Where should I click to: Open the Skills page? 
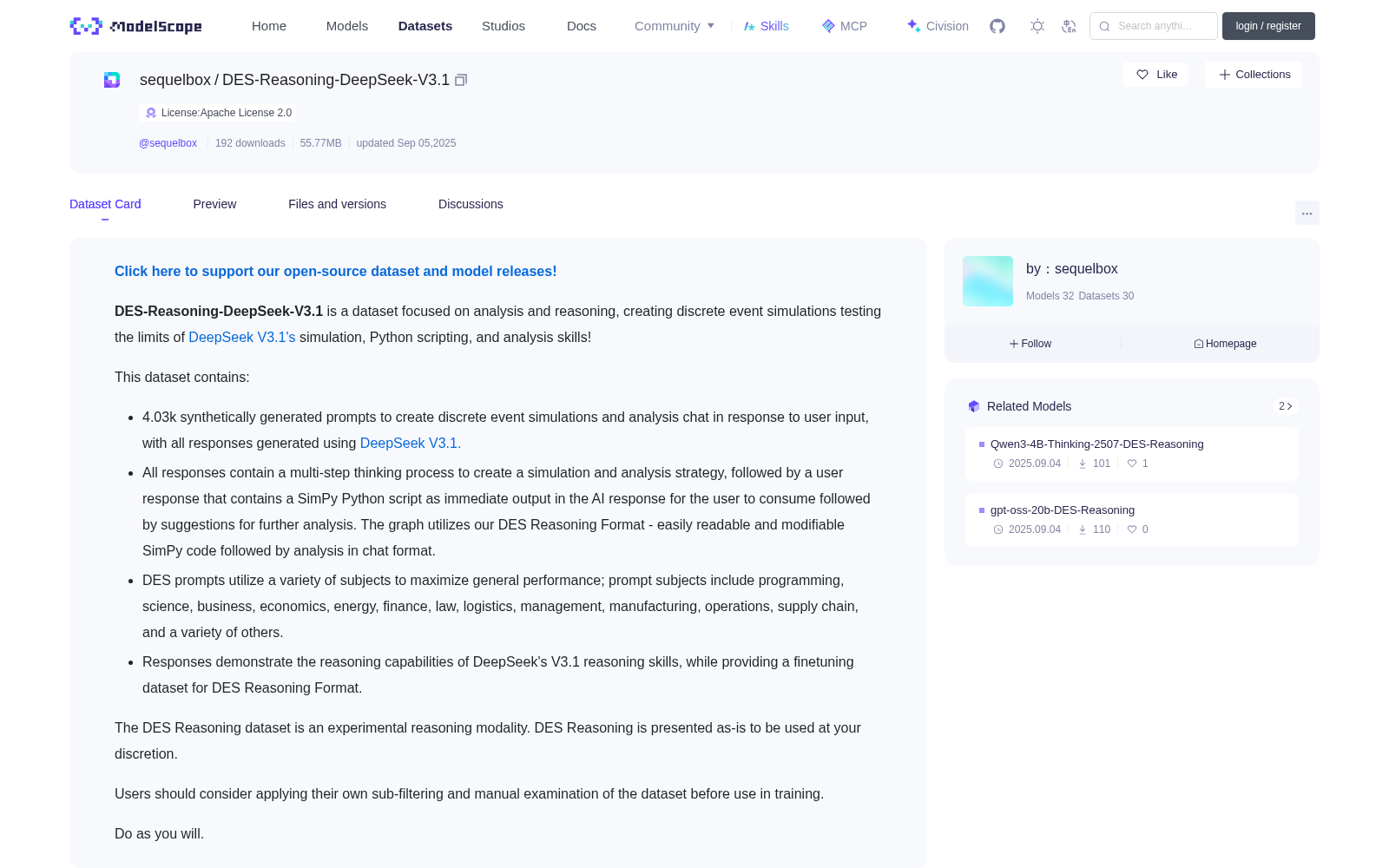point(767,26)
